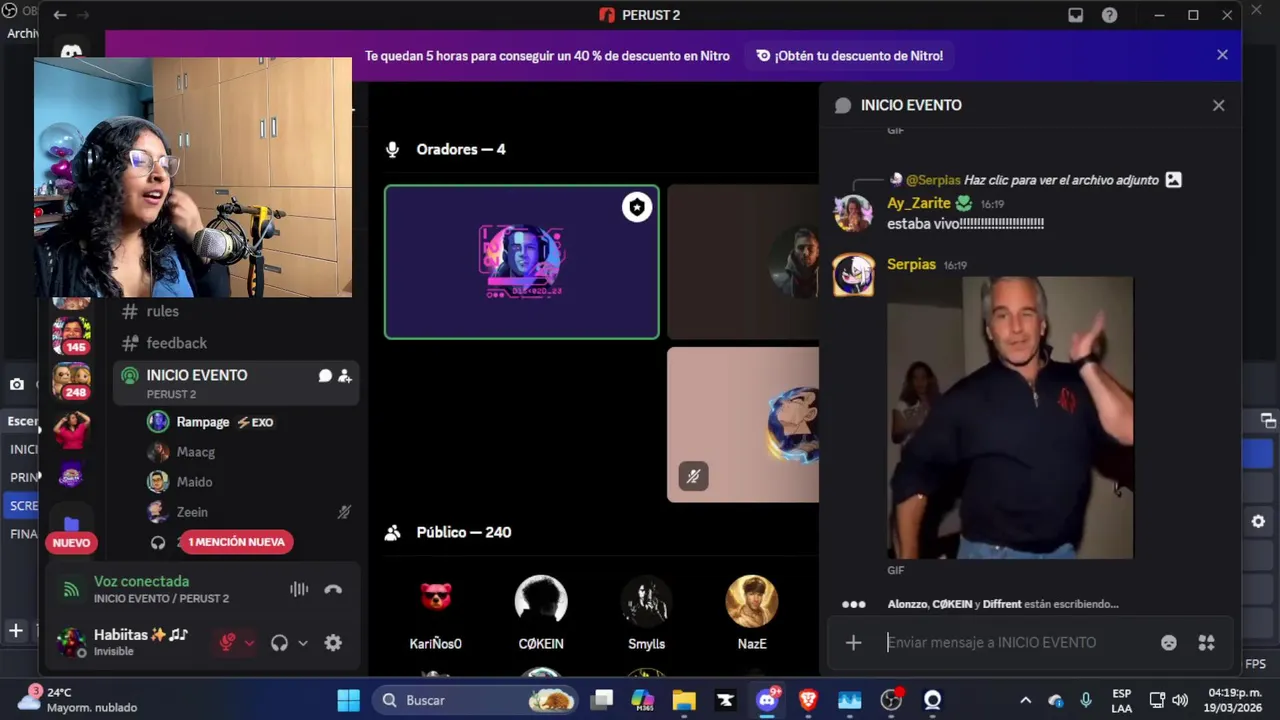Open audience member CØKEIN avatar
Image resolution: width=1280 pixels, height=720 pixels.
pyautogui.click(x=541, y=600)
